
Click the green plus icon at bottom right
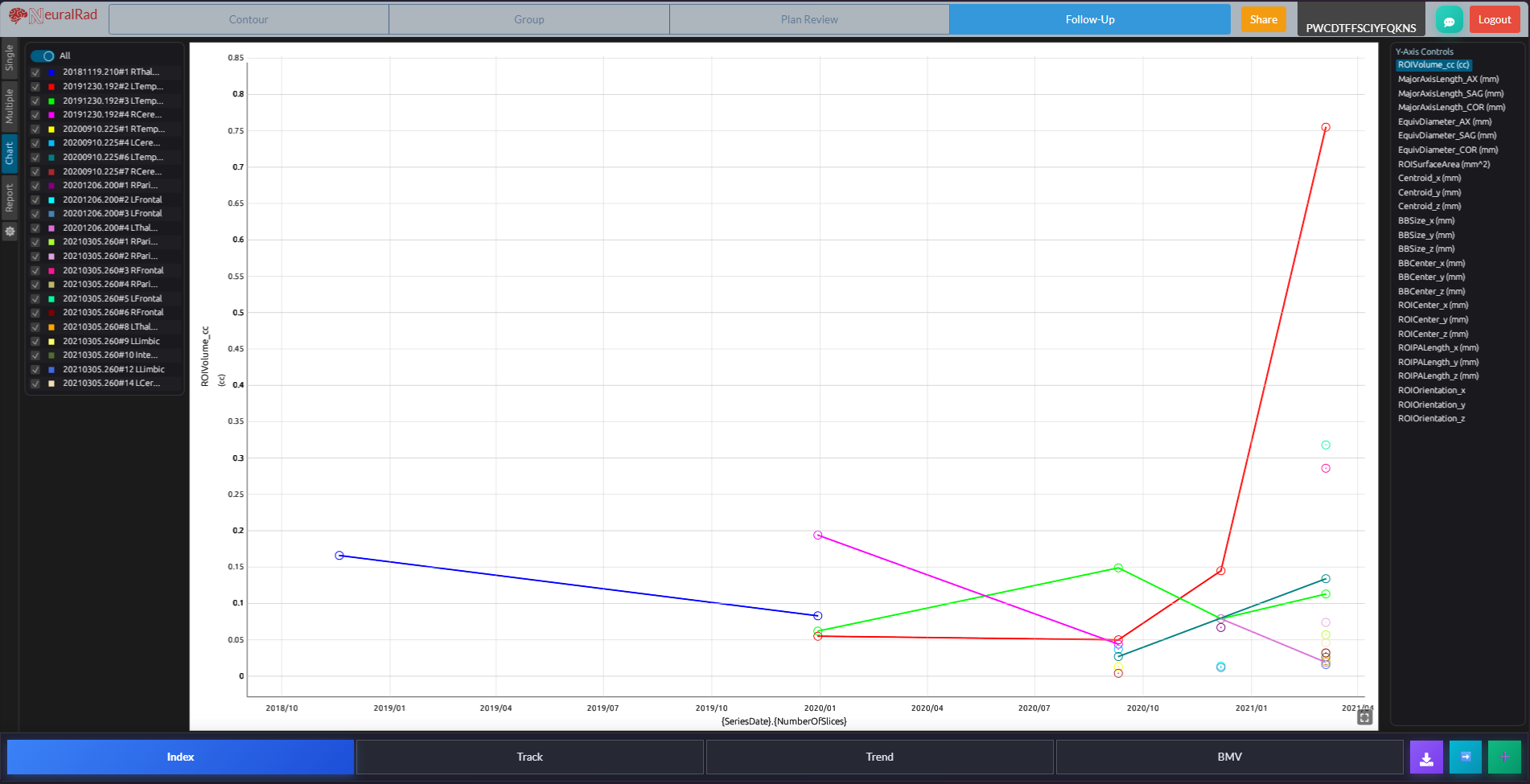[1504, 757]
